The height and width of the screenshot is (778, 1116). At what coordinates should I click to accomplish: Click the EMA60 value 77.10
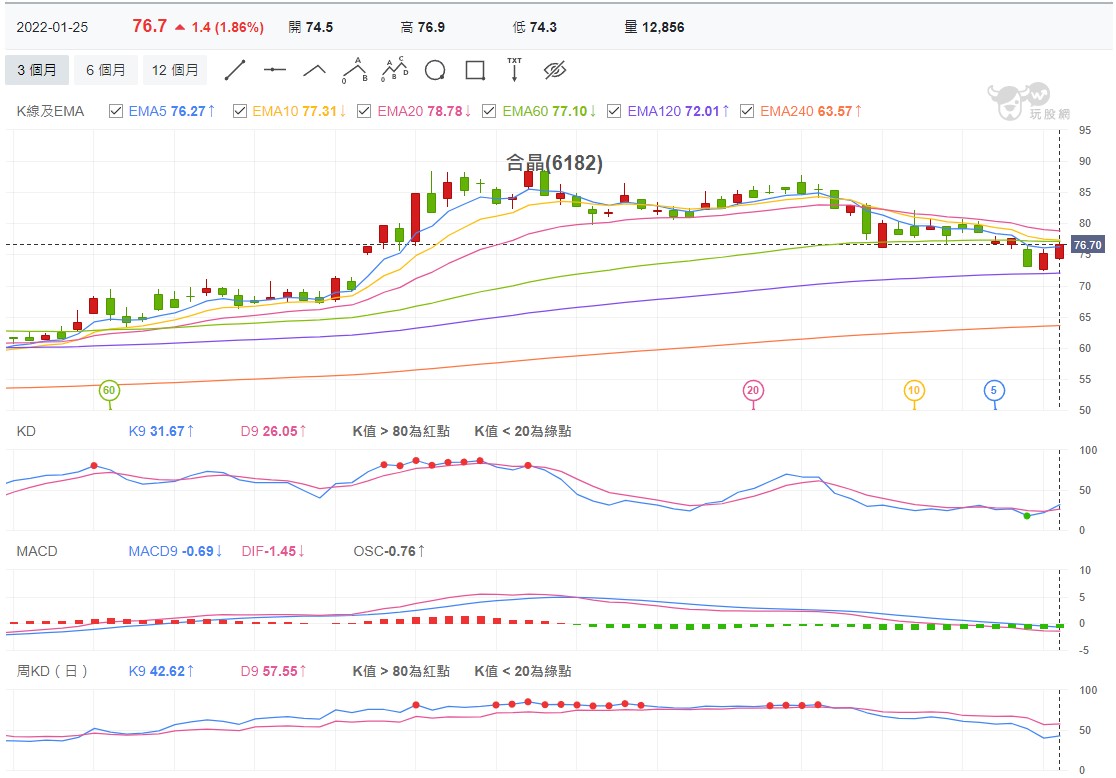coord(569,111)
